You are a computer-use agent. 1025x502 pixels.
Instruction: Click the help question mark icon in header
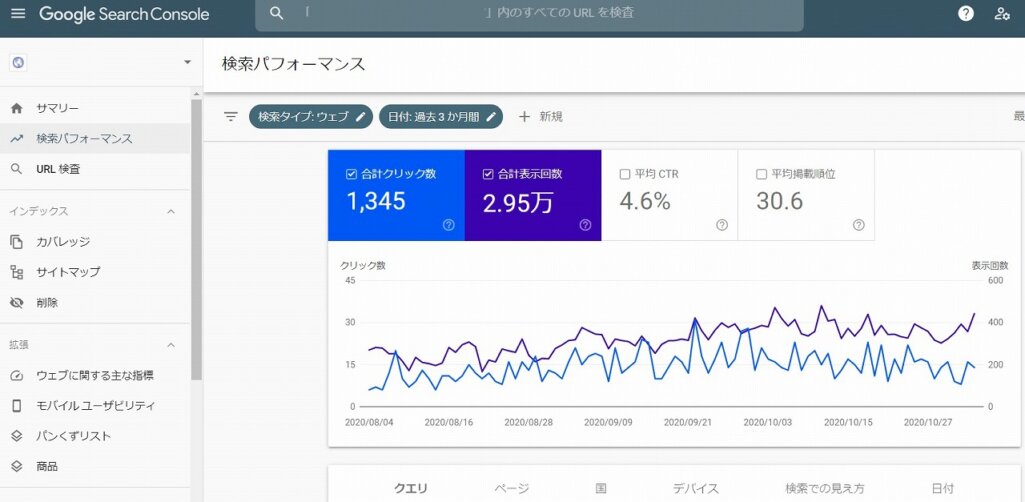pyautogui.click(x=965, y=14)
